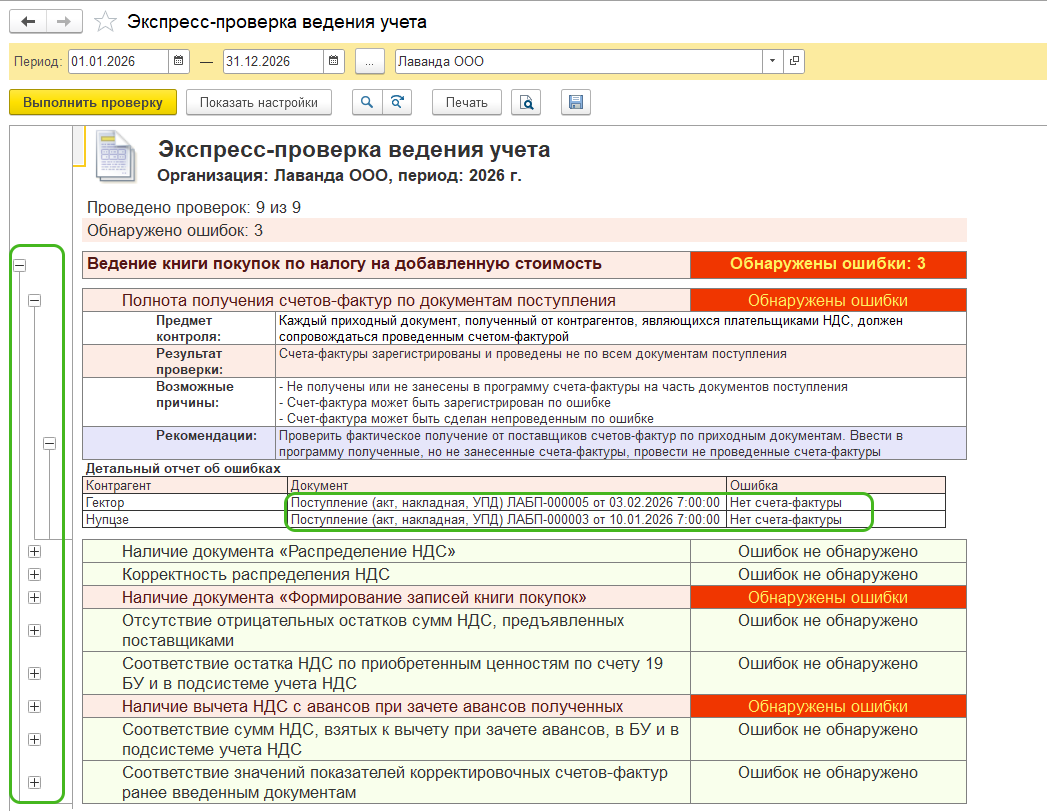1047x811 pixels.
Task: Go forward using the right arrow
Action: pyautogui.click(x=63, y=22)
